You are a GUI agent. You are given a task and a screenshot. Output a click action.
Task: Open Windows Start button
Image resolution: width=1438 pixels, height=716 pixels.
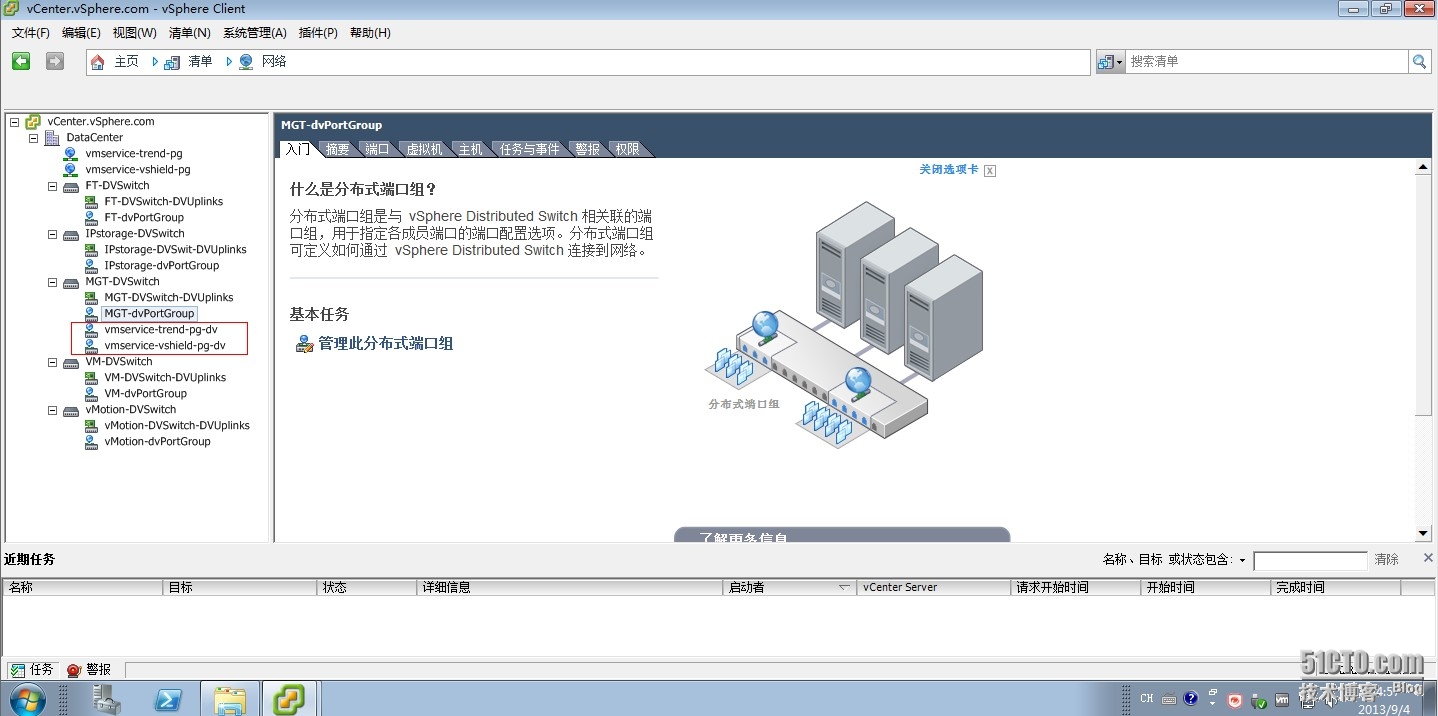(x=28, y=698)
